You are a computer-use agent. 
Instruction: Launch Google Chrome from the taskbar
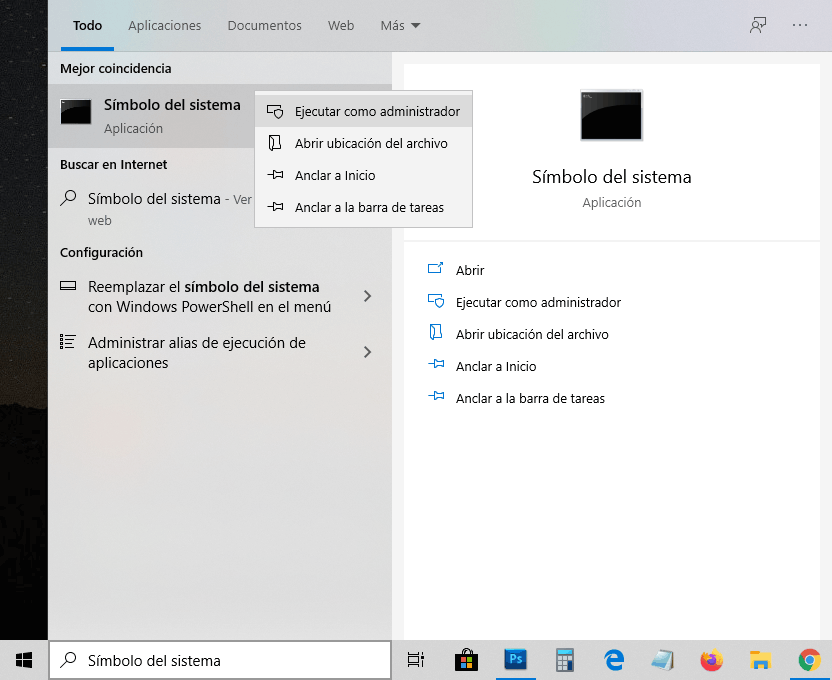tap(809, 660)
